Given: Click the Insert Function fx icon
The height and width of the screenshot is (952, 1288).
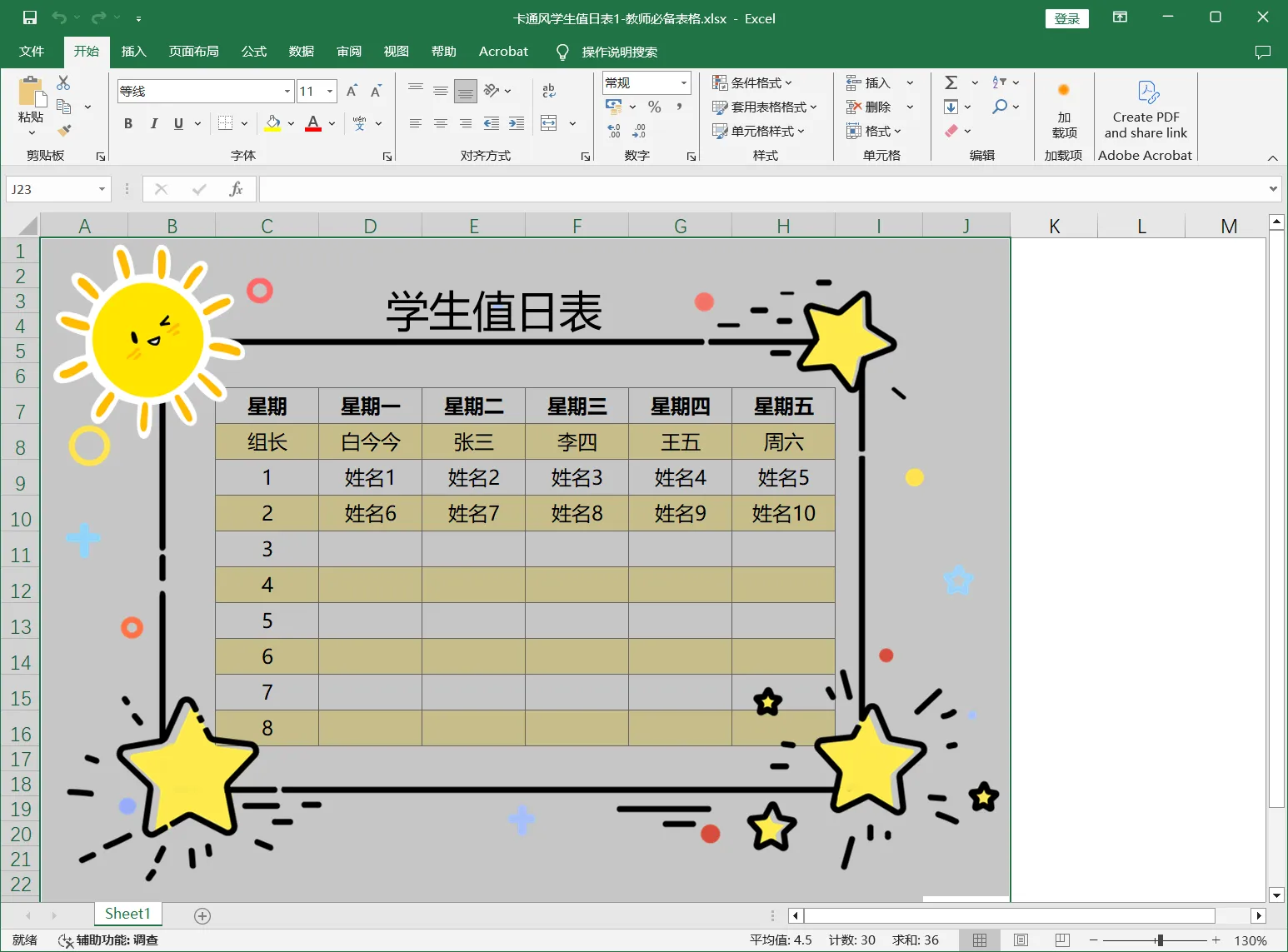Looking at the screenshot, I should [236, 189].
